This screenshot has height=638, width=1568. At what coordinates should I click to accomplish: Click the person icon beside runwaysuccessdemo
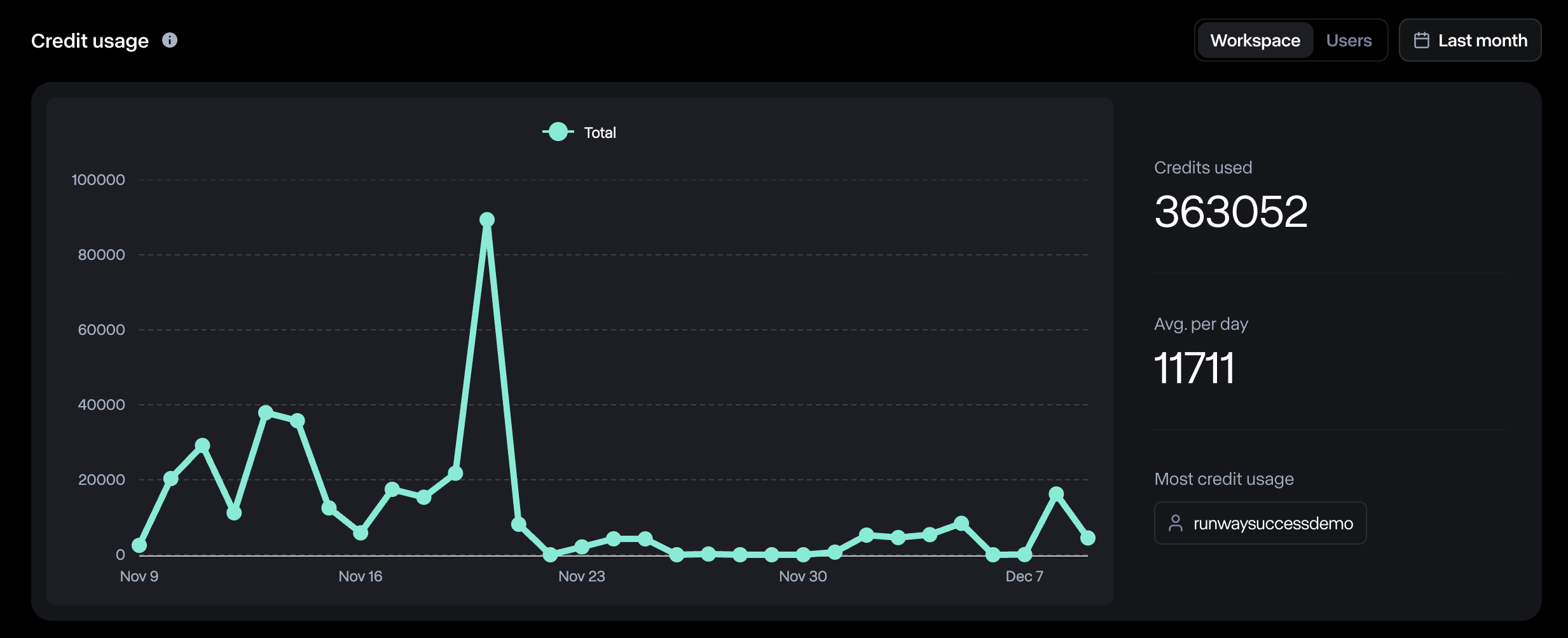(x=1175, y=523)
